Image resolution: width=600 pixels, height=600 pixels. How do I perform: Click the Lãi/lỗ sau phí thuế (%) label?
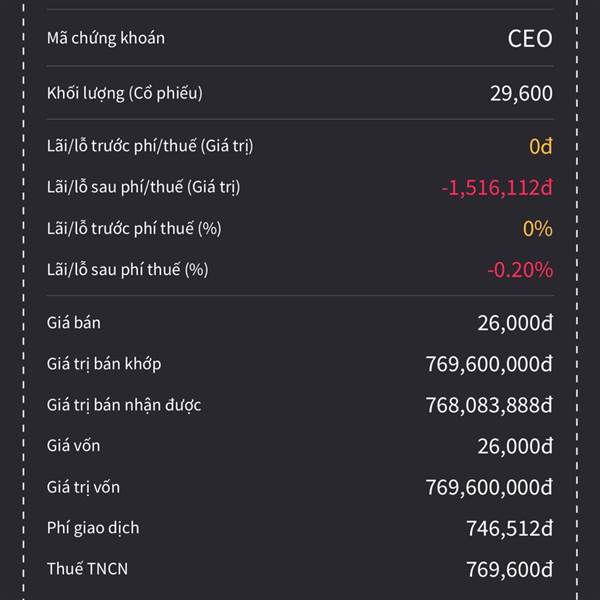pos(128,270)
